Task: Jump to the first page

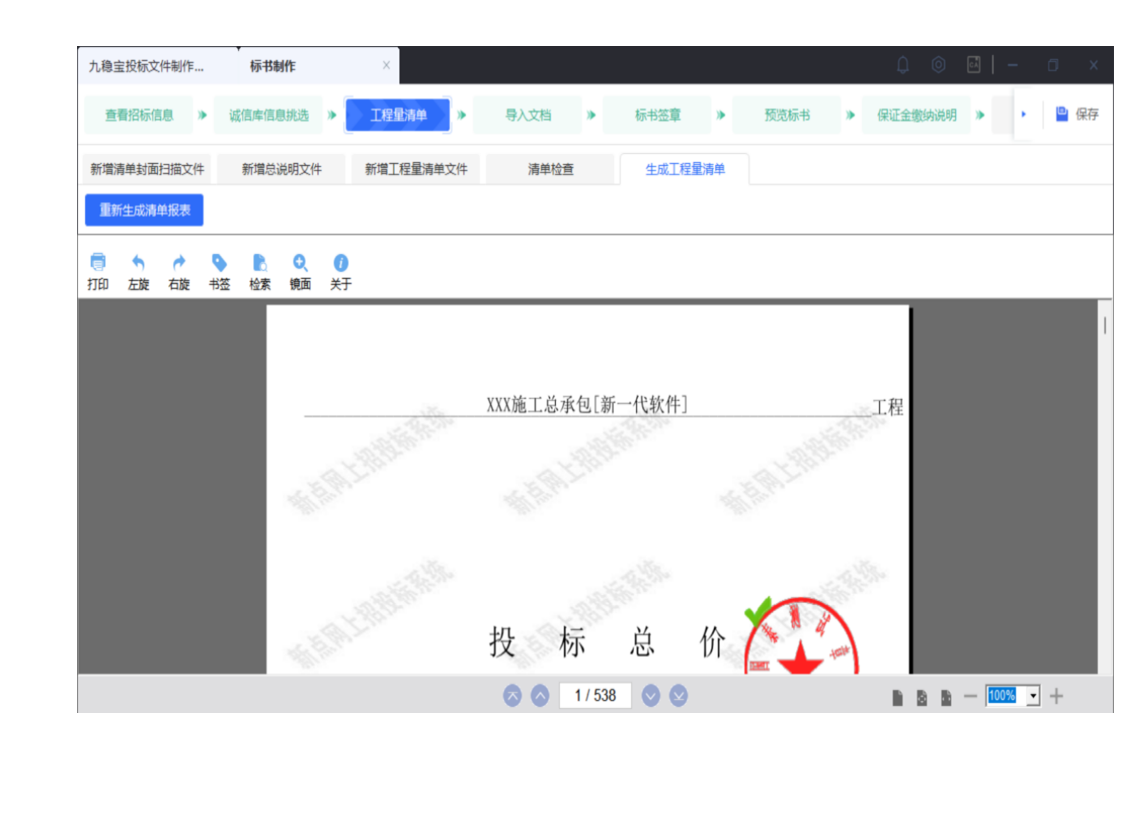Action: tap(512, 696)
